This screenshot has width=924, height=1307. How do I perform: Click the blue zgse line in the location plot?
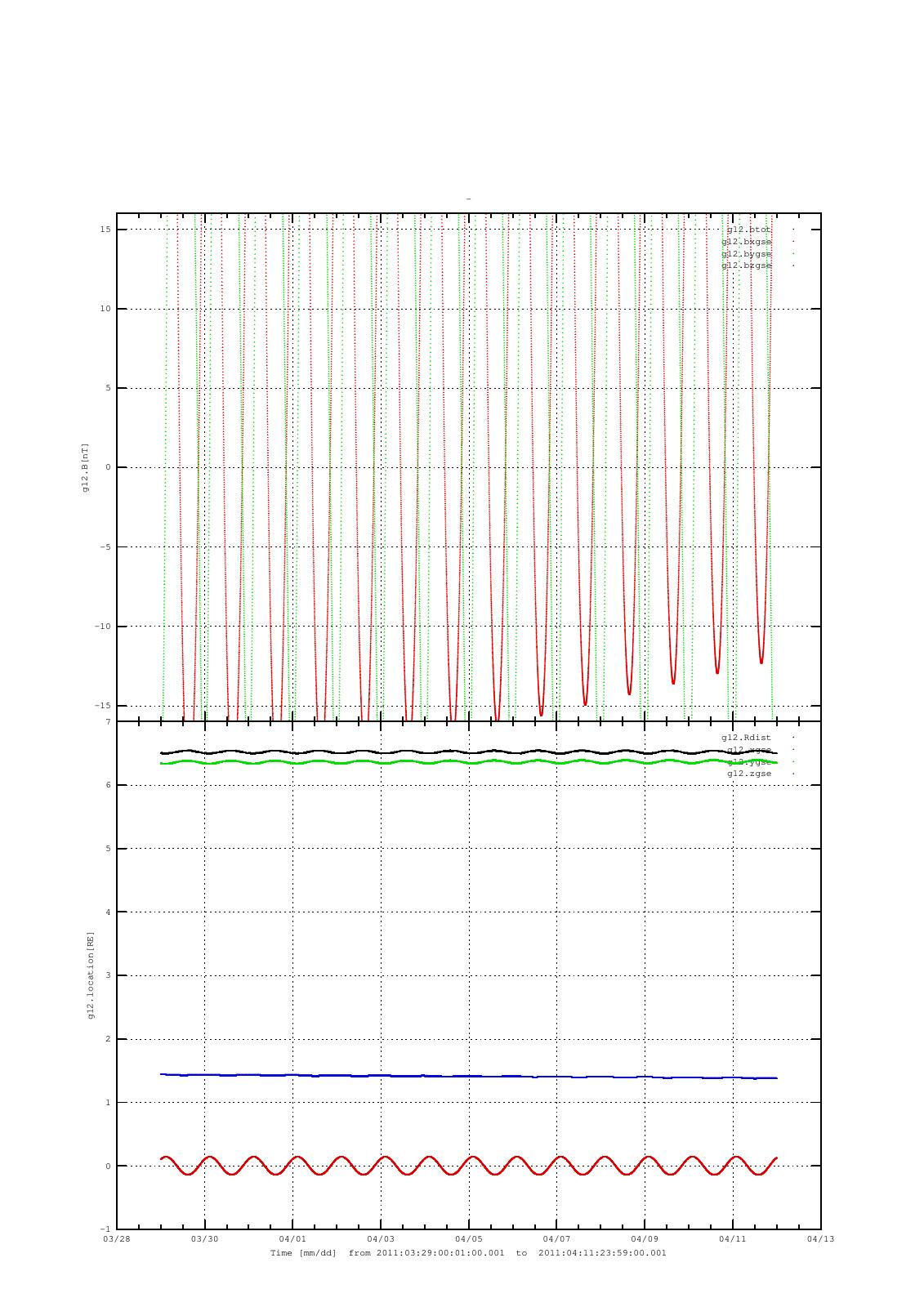coord(469,1077)
